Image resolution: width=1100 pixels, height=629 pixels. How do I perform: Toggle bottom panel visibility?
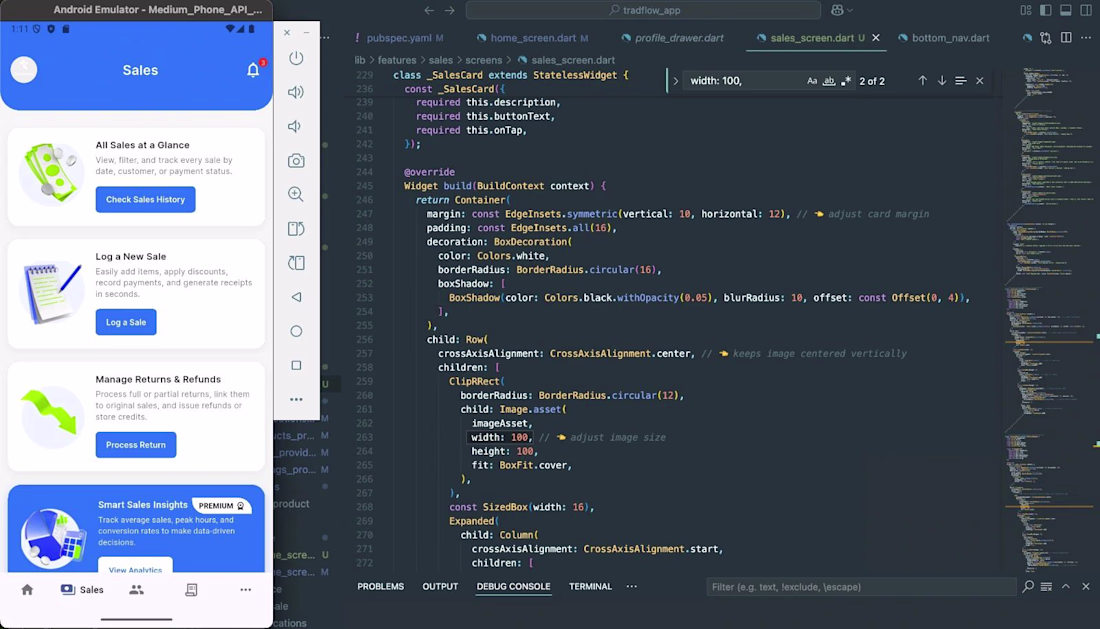[1066, 10]
